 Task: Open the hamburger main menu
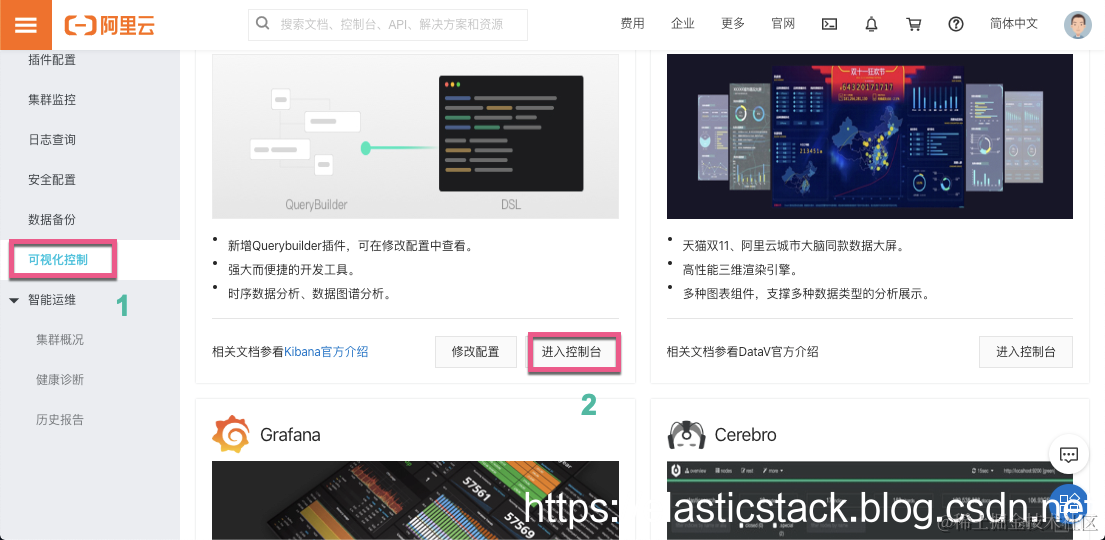(x=25, y=25)
